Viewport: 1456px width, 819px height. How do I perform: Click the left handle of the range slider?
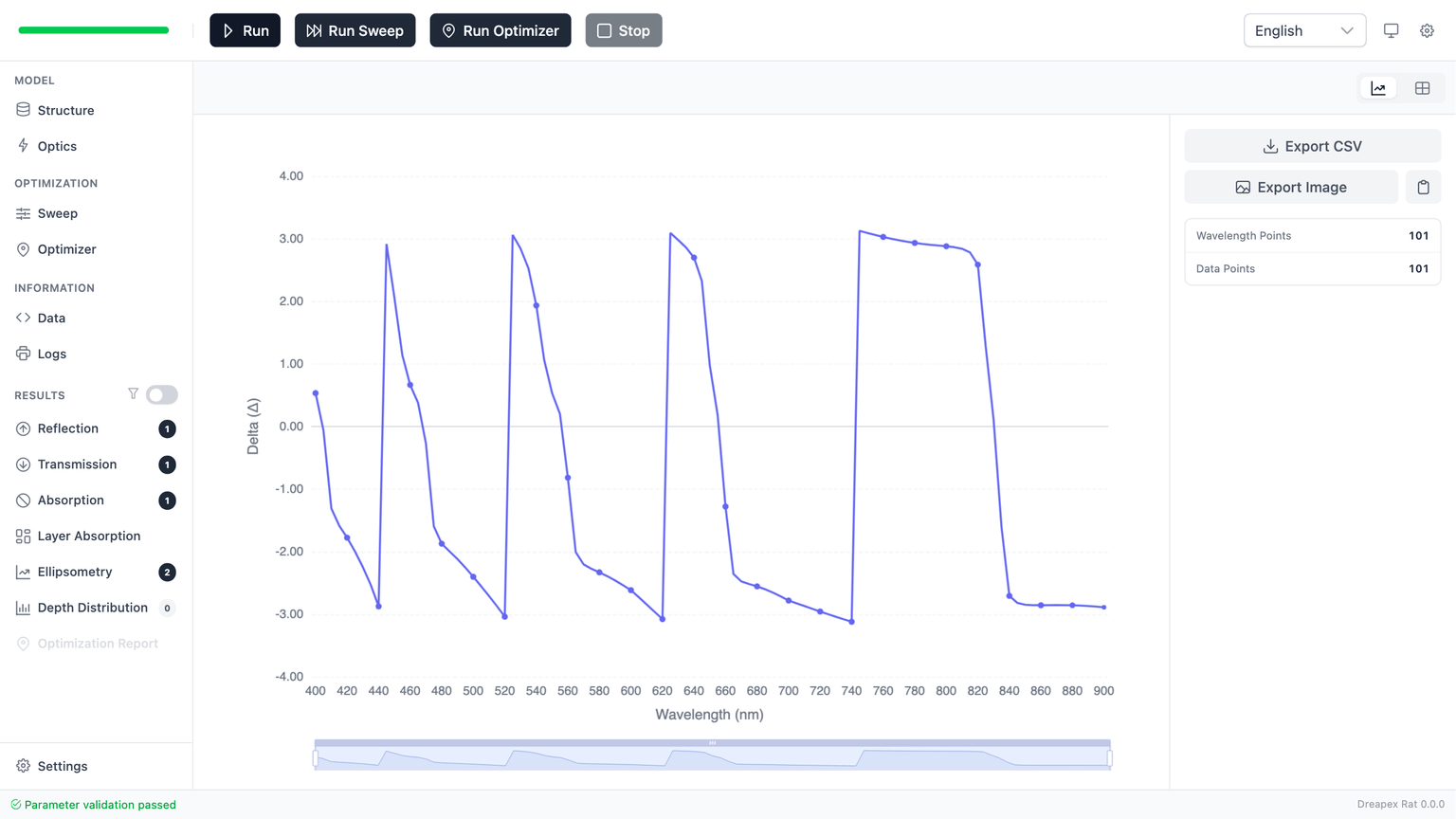(x=316, y=758)
